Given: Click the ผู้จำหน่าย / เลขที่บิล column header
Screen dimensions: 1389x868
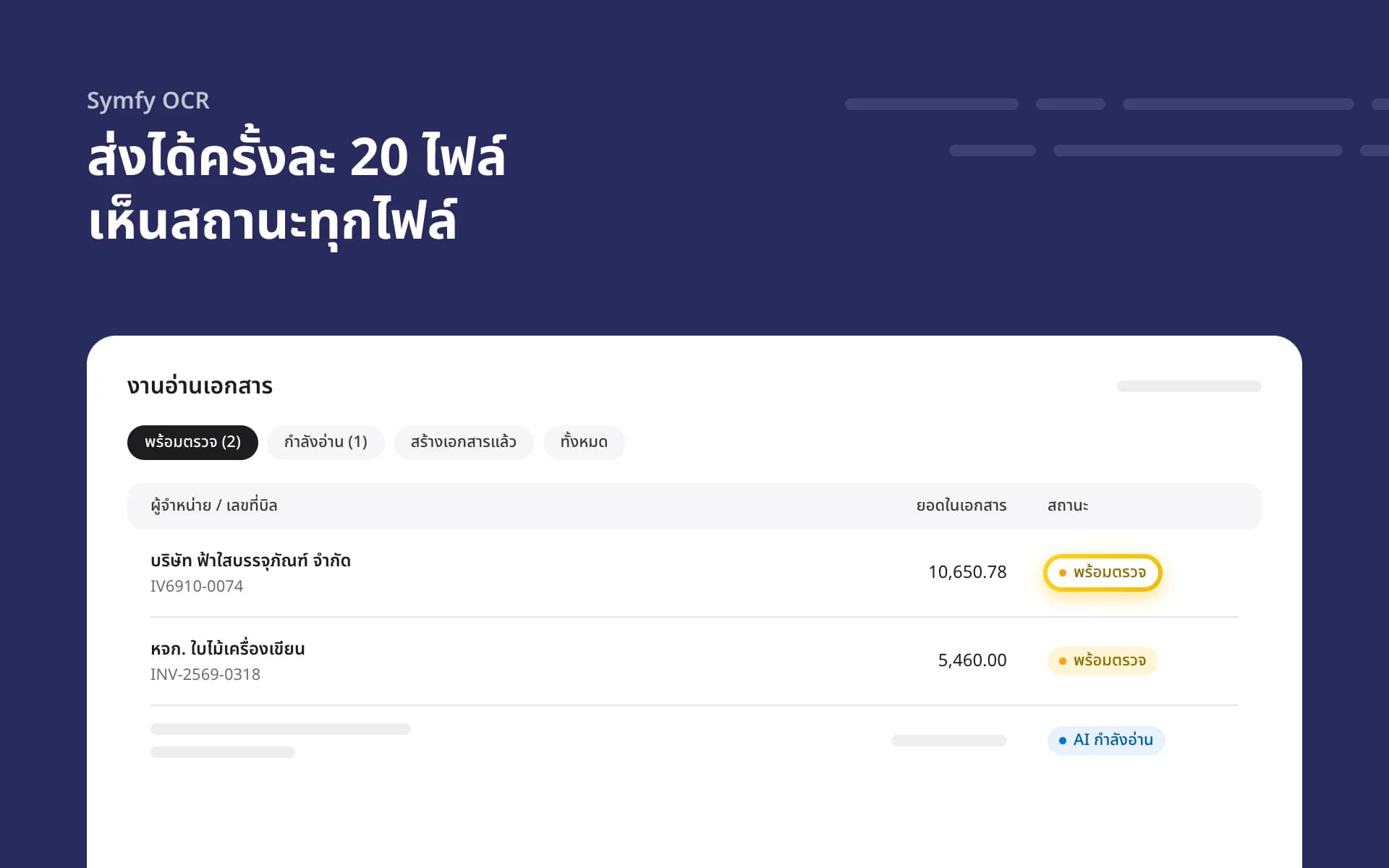Looking at the screenshot, I should pyautogui.click(x=214, y=506).
